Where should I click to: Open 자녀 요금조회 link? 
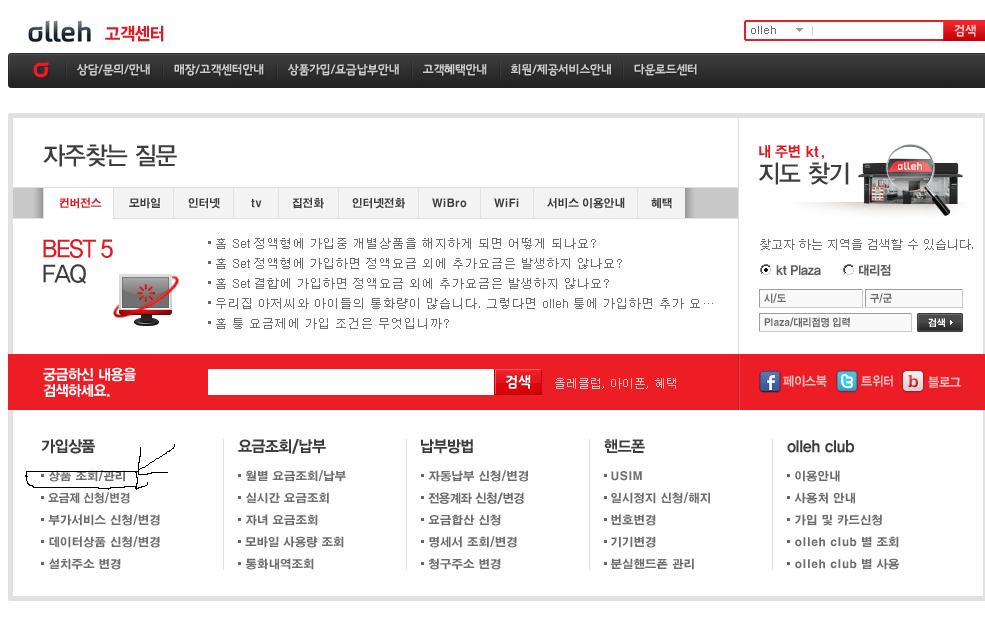point(281,520)
